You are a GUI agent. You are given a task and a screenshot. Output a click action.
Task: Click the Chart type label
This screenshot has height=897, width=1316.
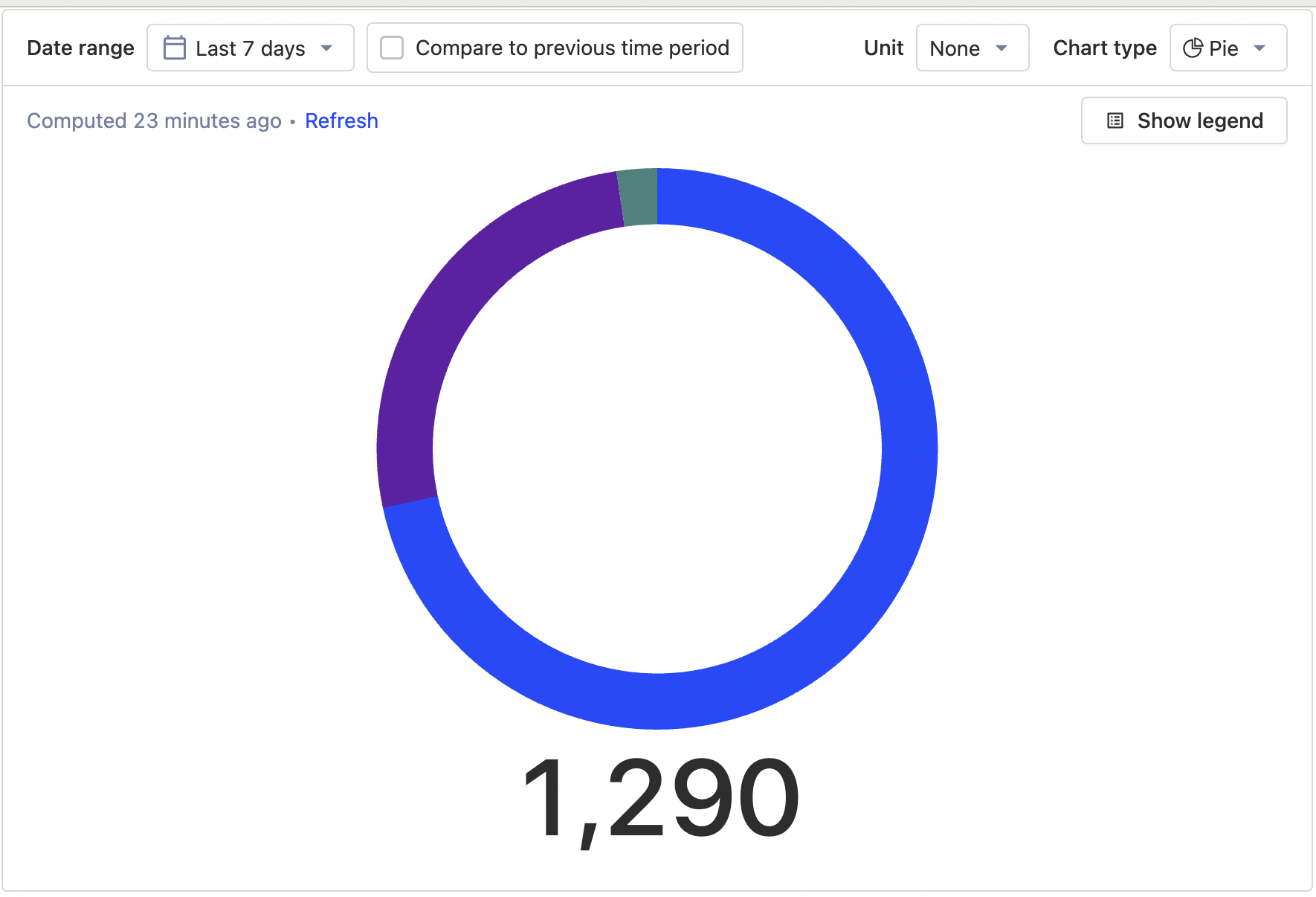pyautogui.click(x=1105, y=48)
